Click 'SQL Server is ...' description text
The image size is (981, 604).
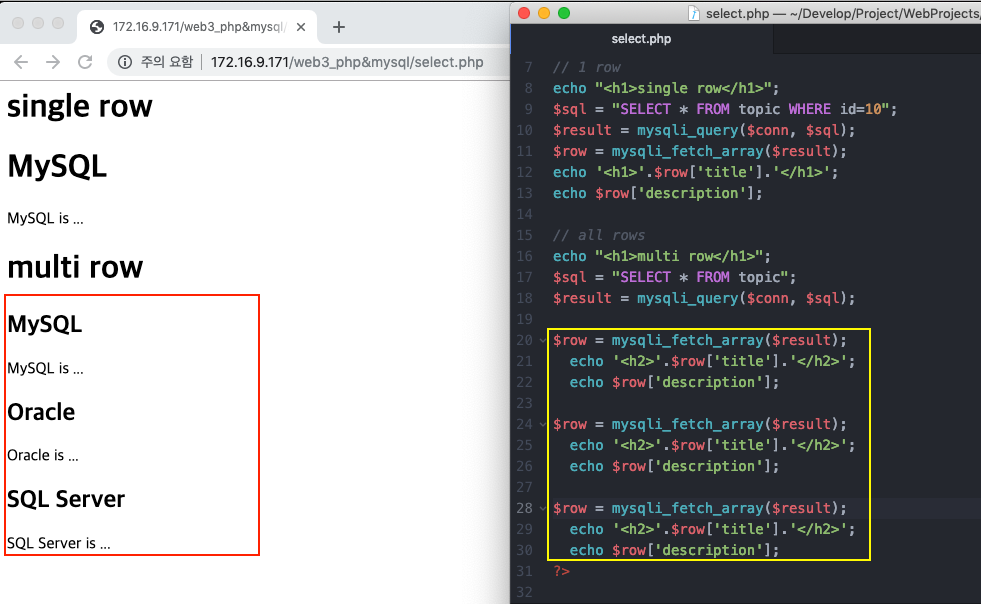(x=59, y=543)
